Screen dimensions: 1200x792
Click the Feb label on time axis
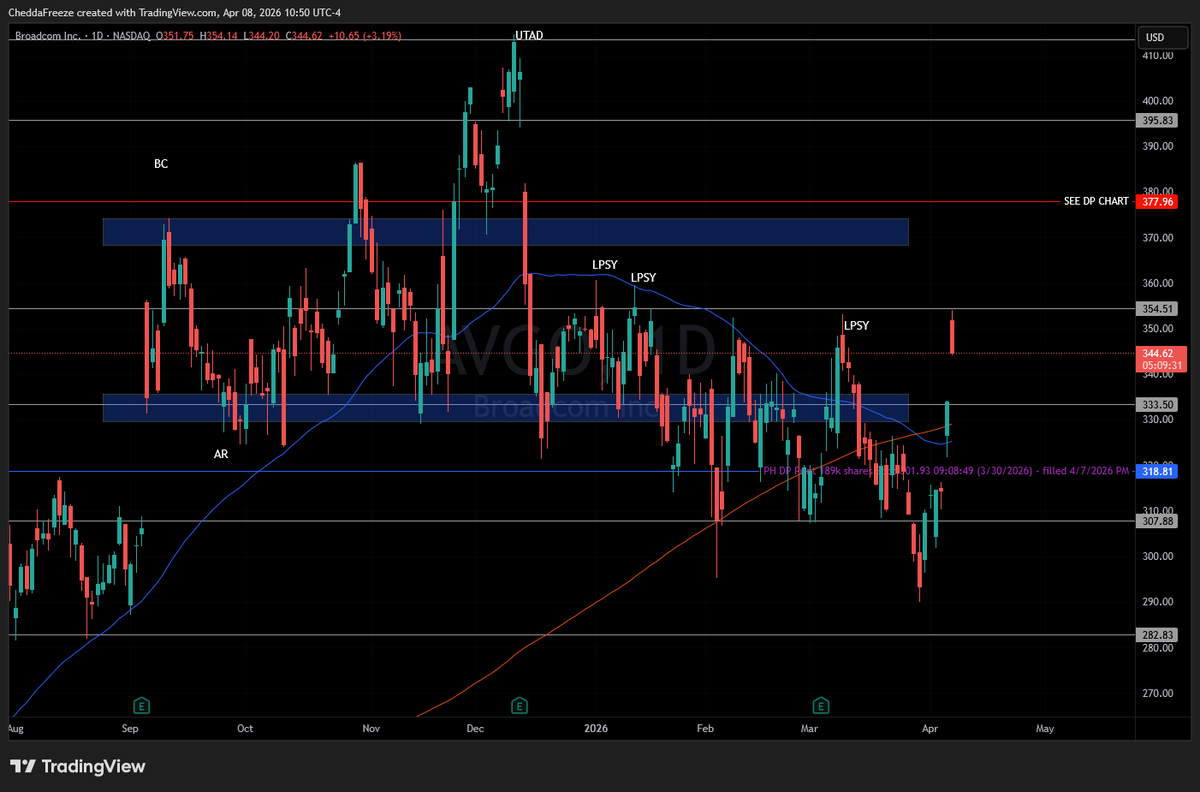pyautogui.click(x=705, y=730)
